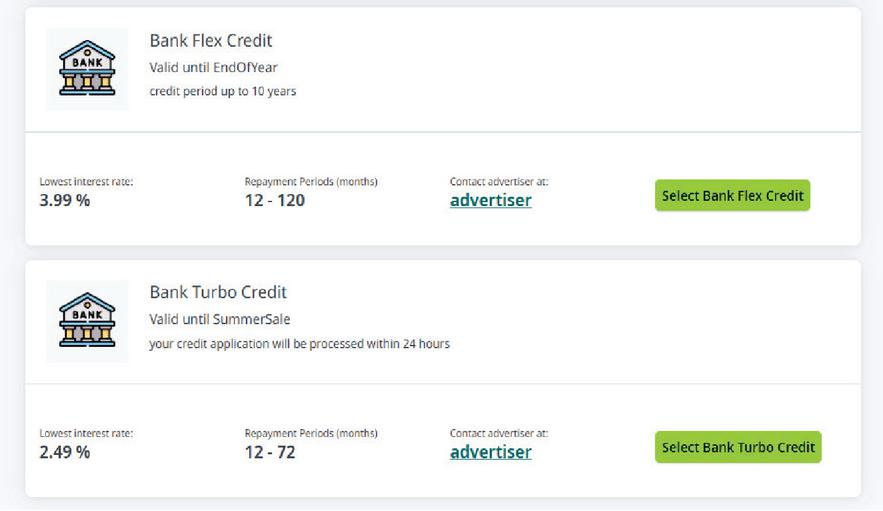The image size is (883, 511).
Task: Click Contact advertiser at label in Flex card
Action: click(x=499, y=182)
